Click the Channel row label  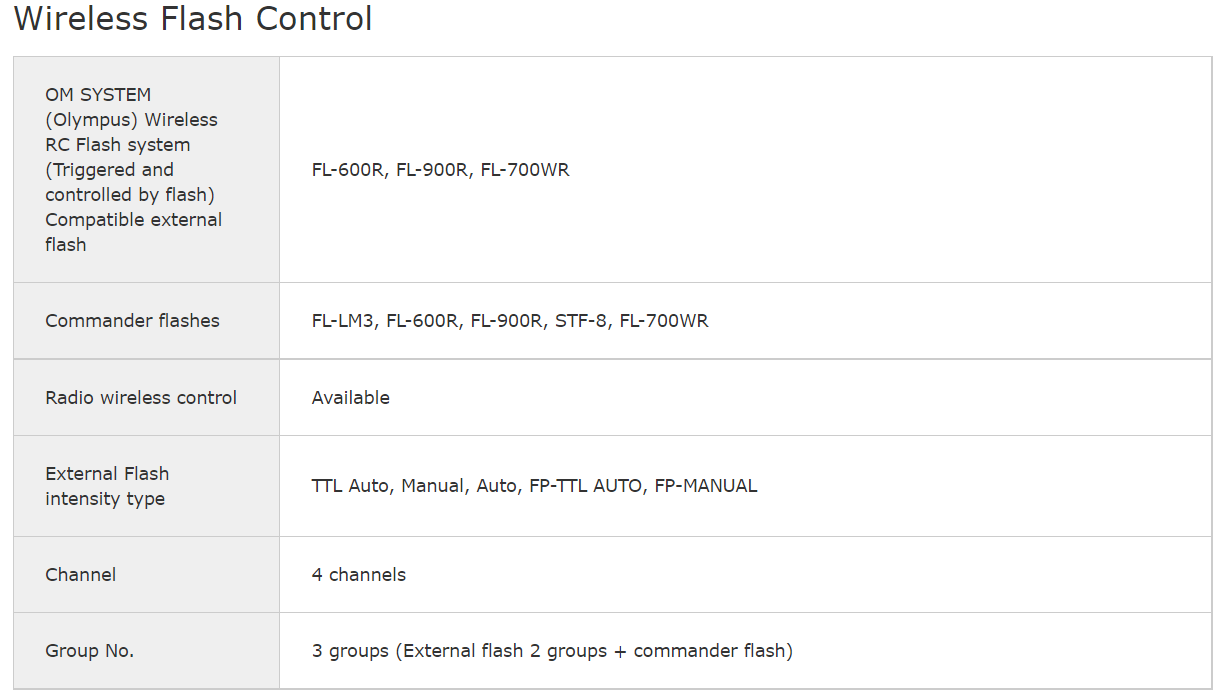click(x=80, y=575)
